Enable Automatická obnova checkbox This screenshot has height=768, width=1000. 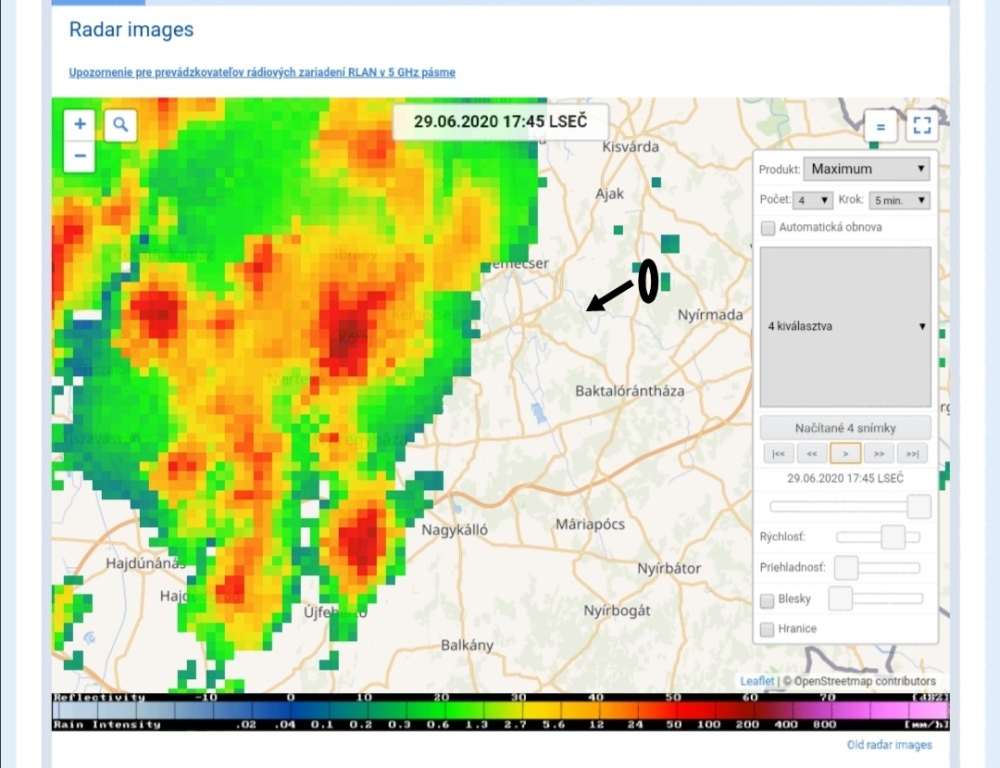point(768,228)
